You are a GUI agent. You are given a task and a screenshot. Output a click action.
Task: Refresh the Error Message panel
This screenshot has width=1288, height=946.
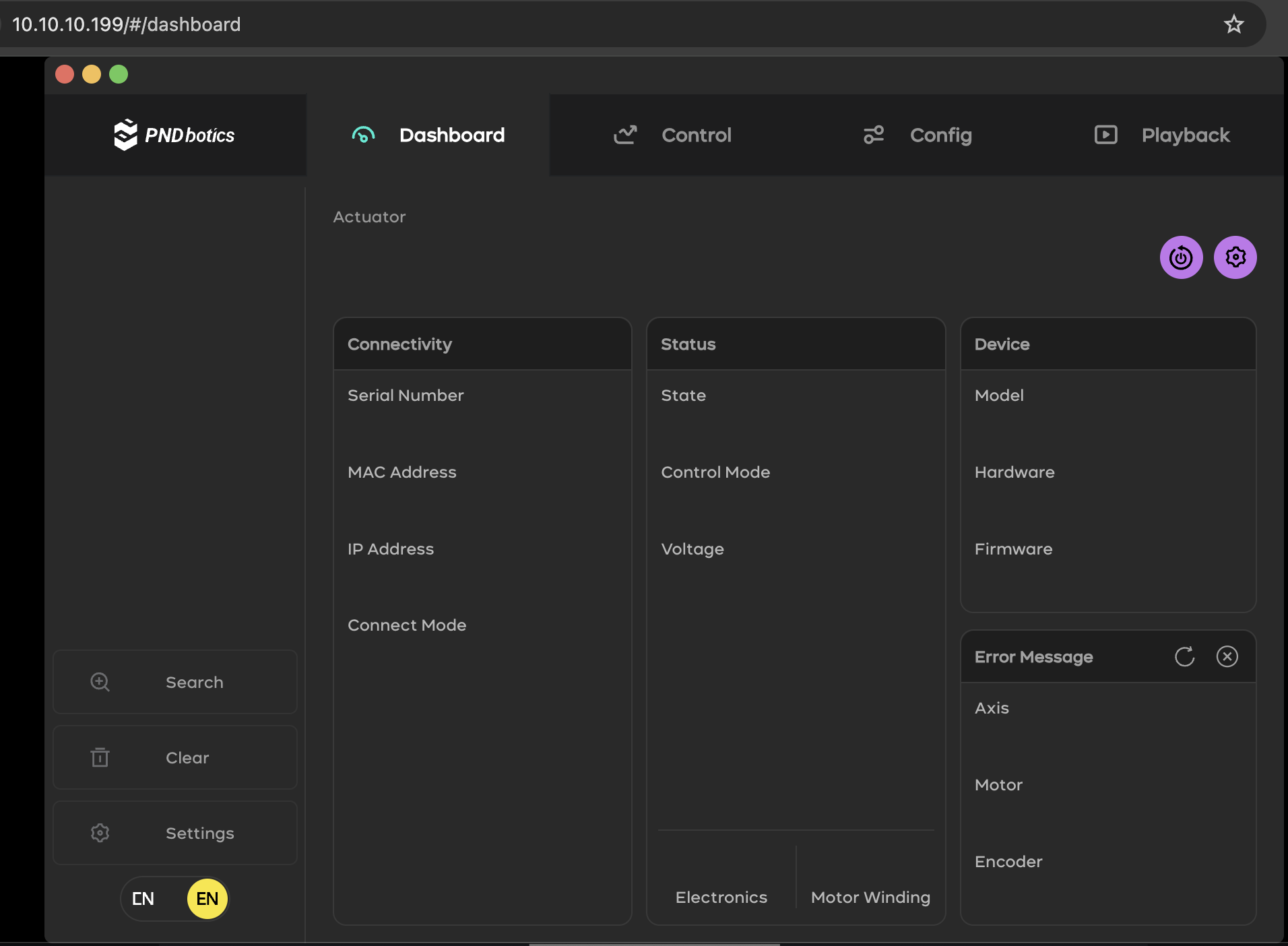click(1184, 656)
